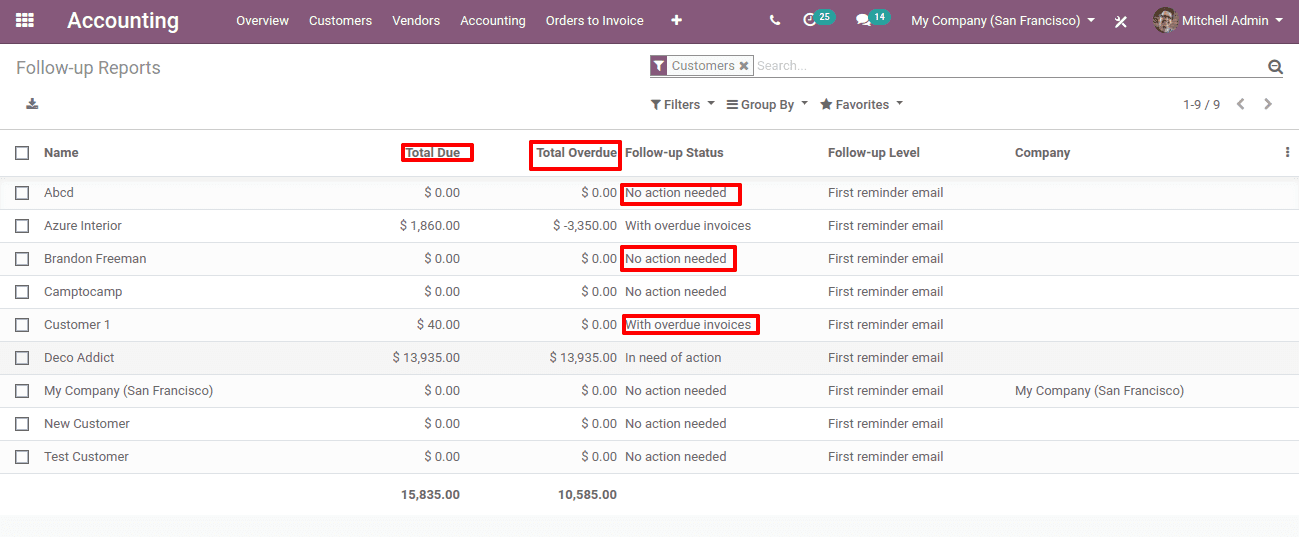Open the apps grid menu icon
This screenshot has height=537, width=1299.
(x=25, y=20)
